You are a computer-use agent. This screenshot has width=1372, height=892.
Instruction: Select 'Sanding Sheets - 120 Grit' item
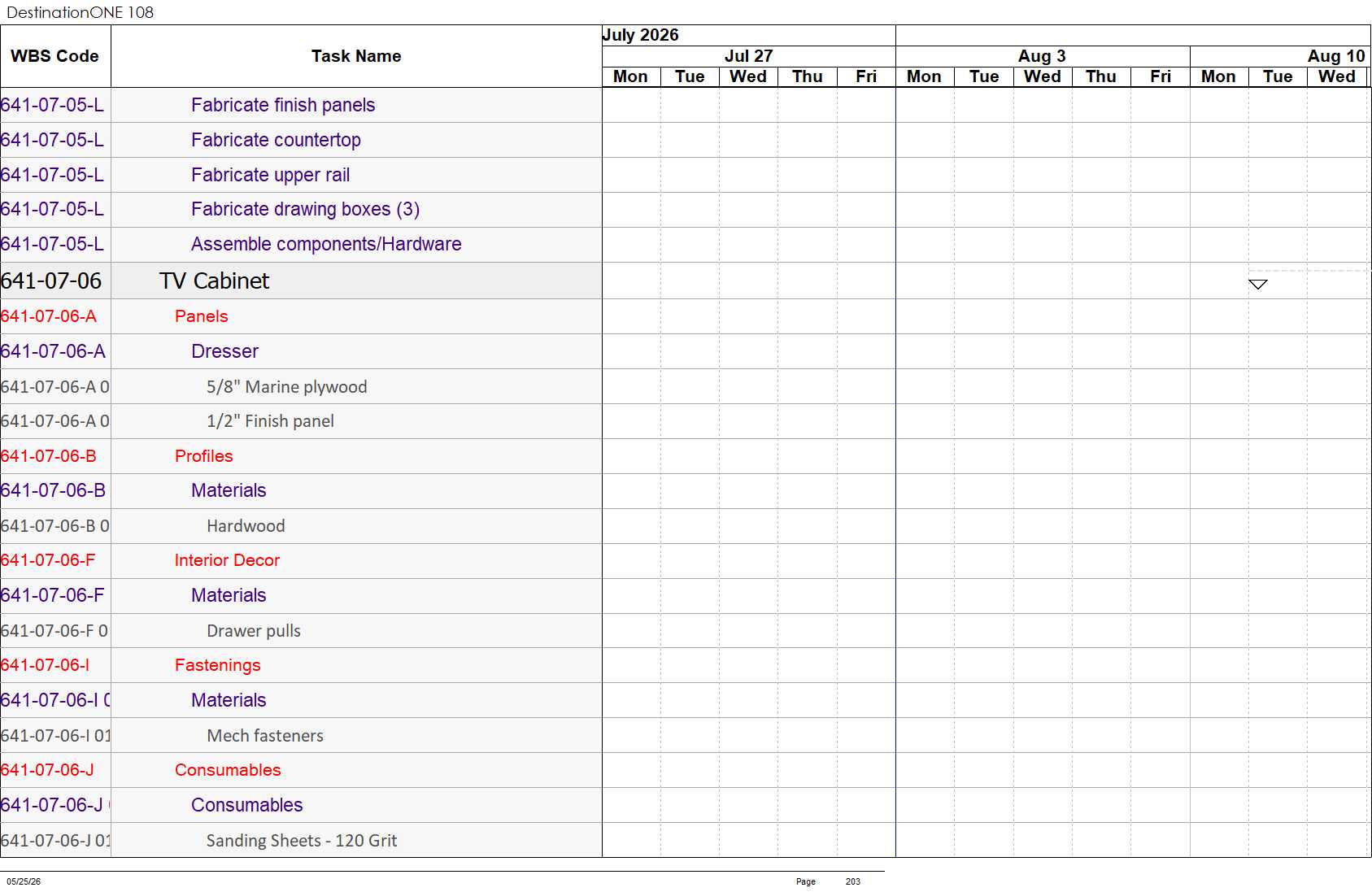coord(301,841)
